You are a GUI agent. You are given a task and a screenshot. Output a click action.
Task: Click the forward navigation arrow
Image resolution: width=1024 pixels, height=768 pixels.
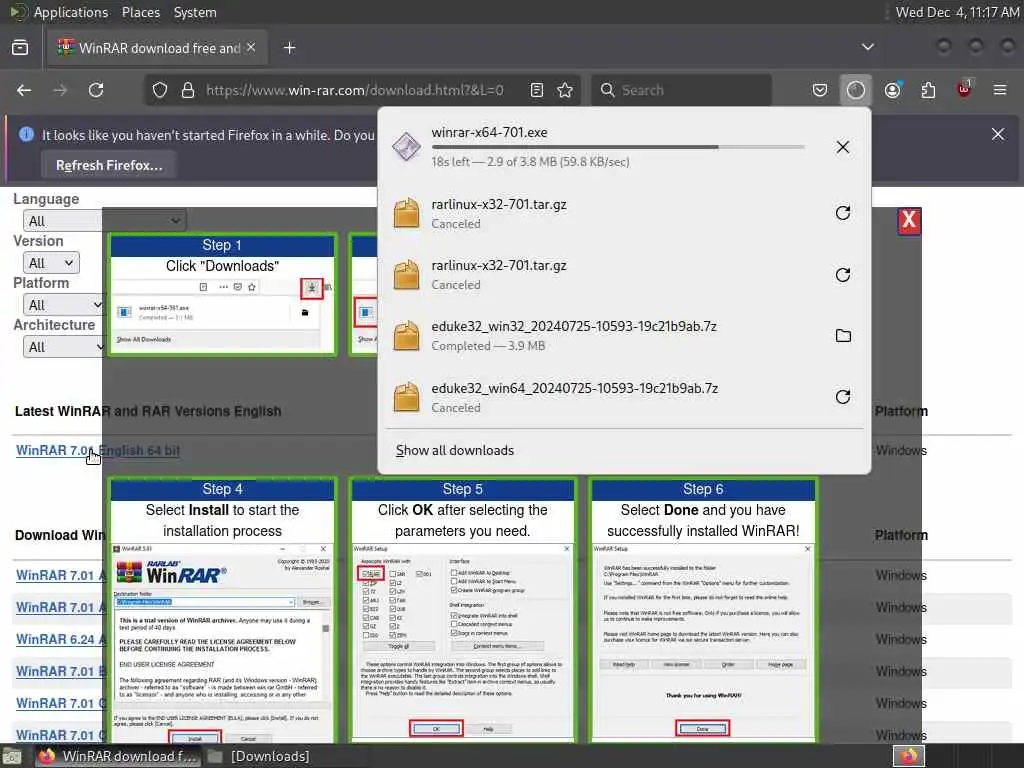[60, 90]
